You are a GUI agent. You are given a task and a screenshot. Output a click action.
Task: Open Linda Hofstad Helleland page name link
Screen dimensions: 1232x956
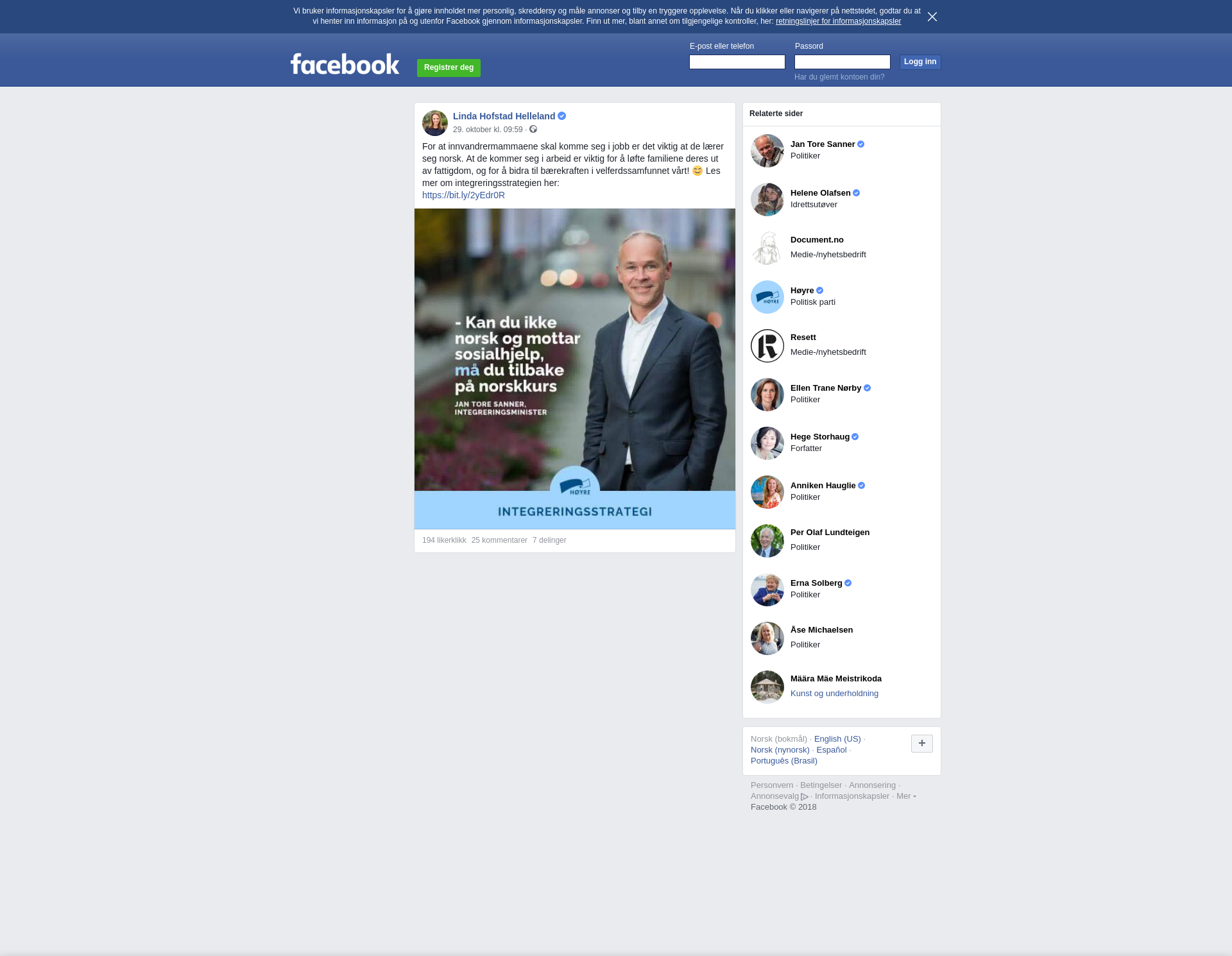504,116
